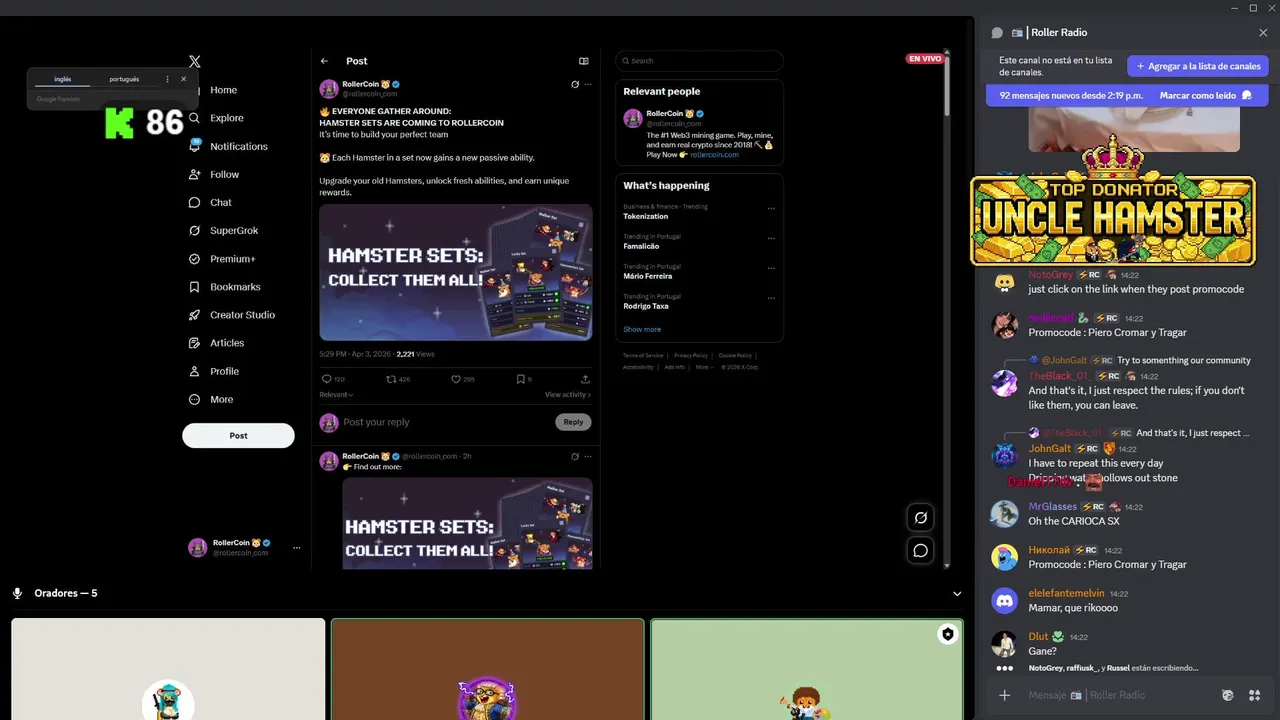
Task: Click the stream page scrollbar
Action: pos(946,85)
